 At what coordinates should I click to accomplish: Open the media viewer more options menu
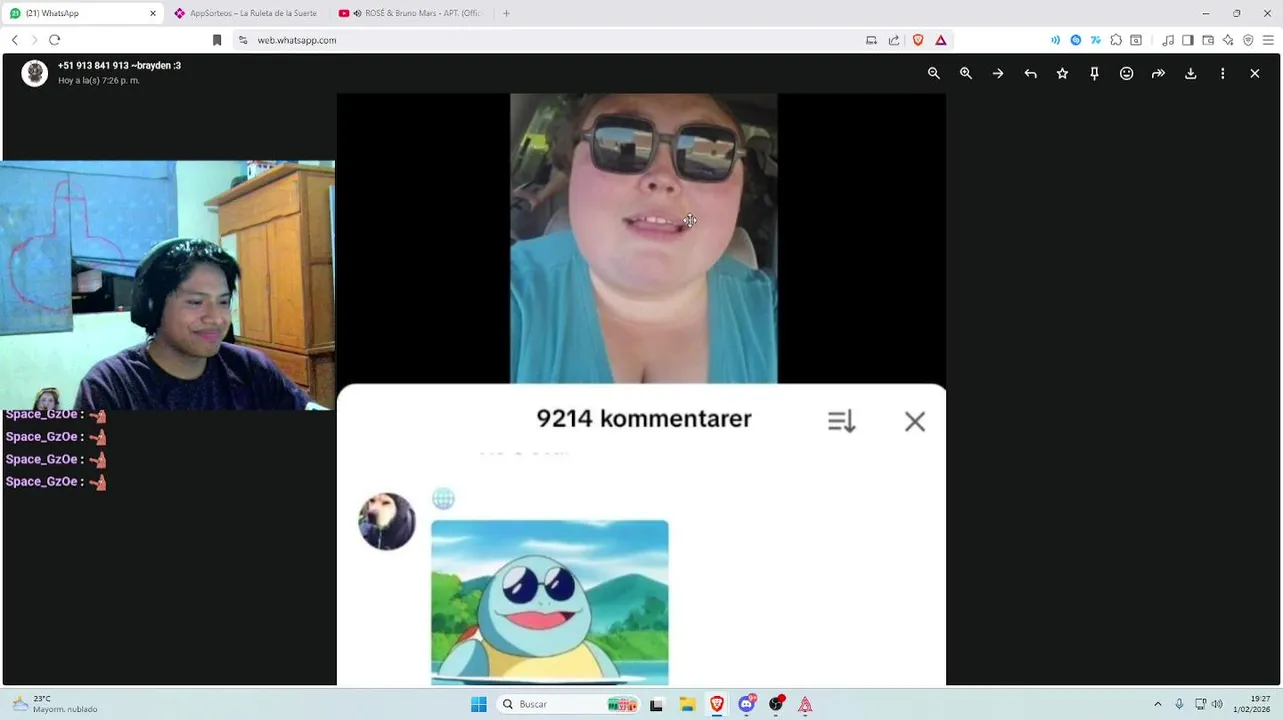pos(1222,73)
